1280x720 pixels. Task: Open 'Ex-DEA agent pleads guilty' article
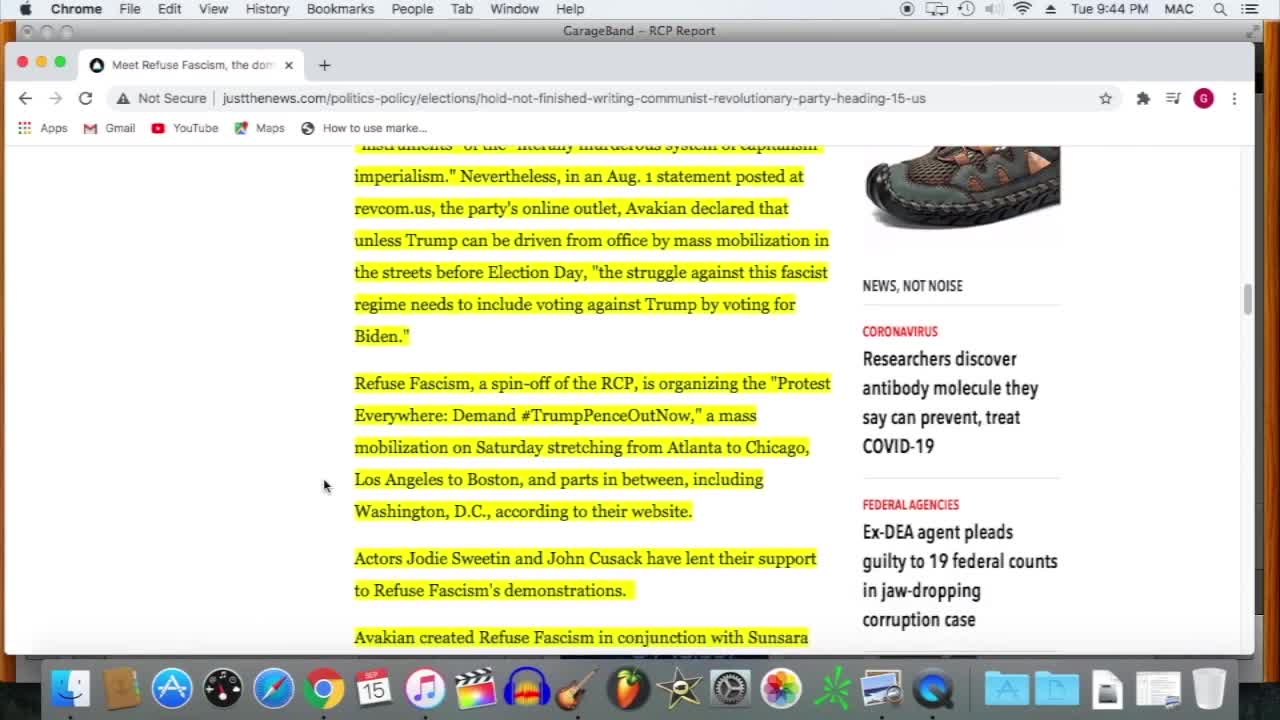(960, 576)
